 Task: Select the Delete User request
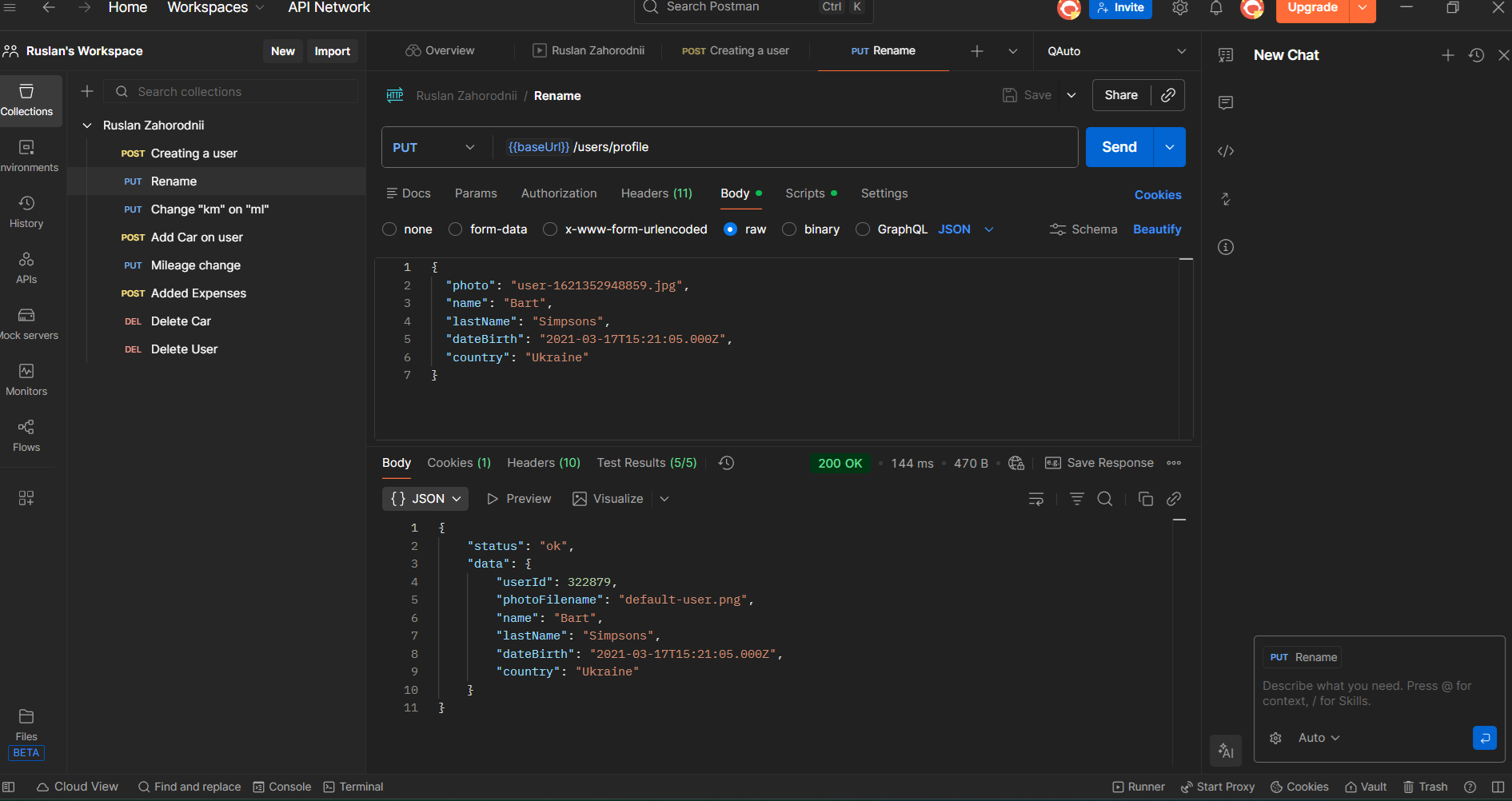click(x=184, y=349)
